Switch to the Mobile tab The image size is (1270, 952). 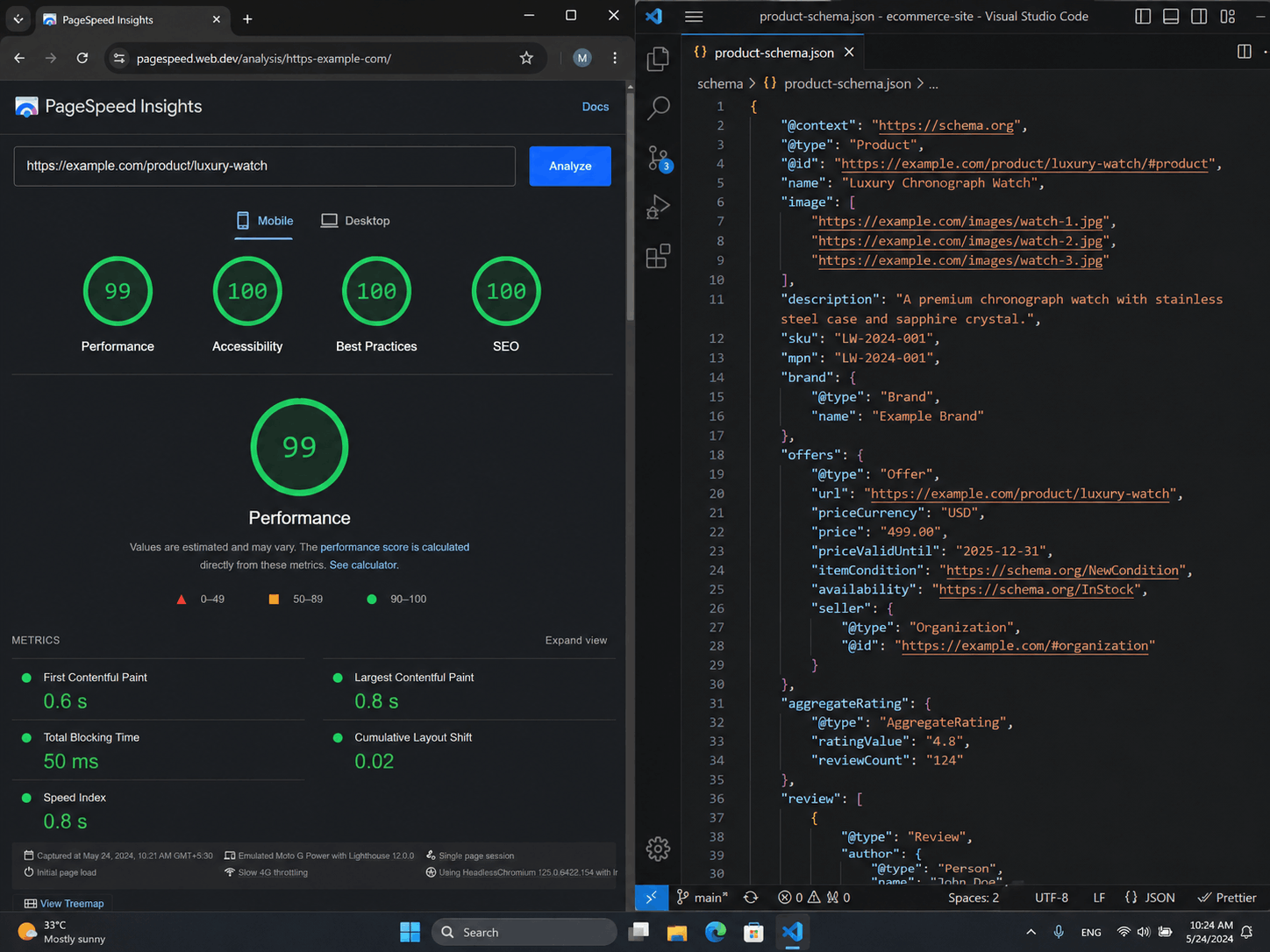click(264, 221)
